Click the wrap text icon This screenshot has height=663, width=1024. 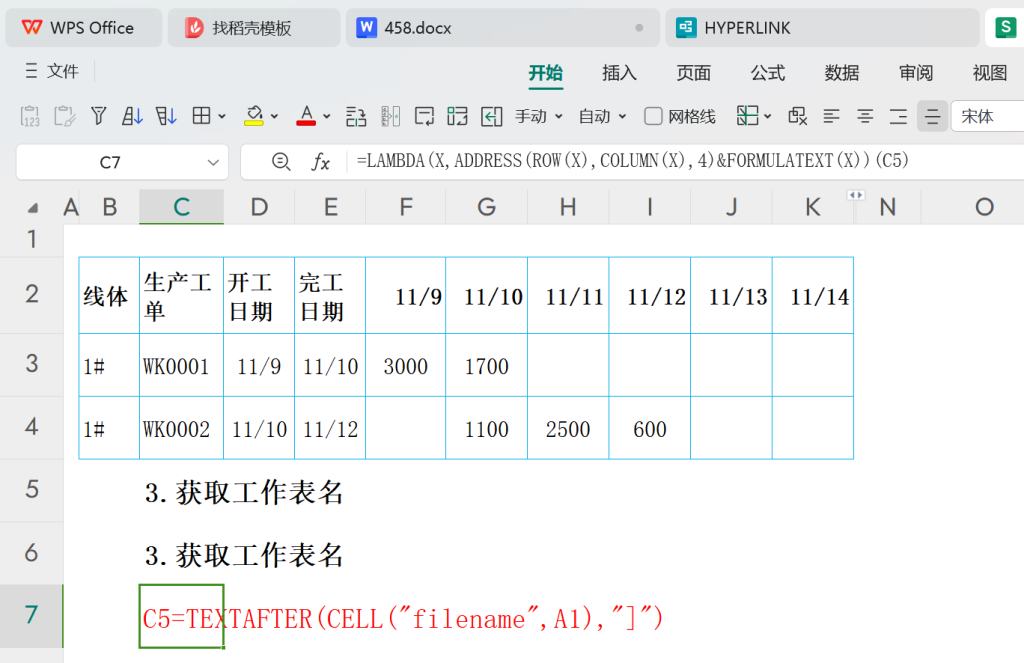point(424,116)
